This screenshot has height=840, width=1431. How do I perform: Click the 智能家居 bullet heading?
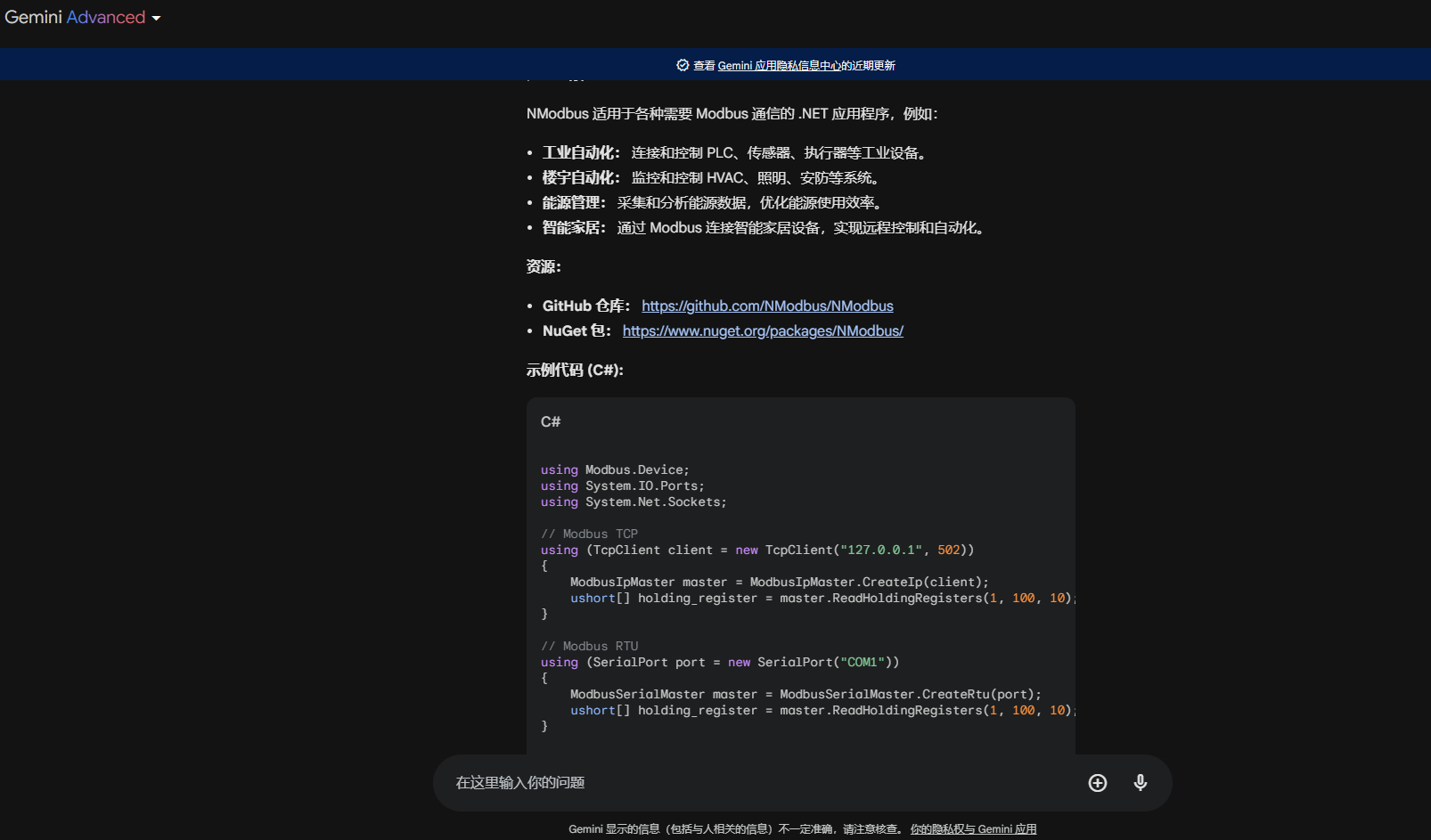coord(574,227)
